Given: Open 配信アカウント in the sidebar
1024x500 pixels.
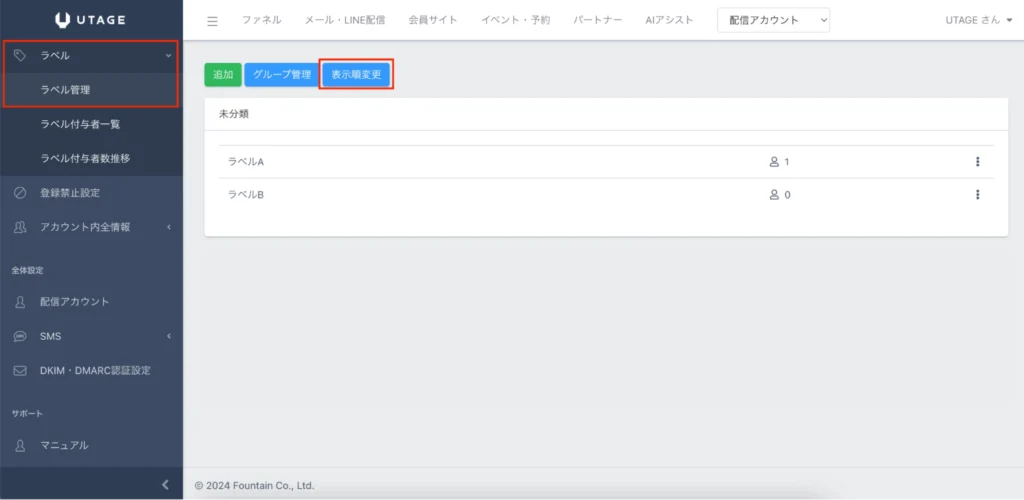Looking at the screenshot, I should tap(74, 302).
